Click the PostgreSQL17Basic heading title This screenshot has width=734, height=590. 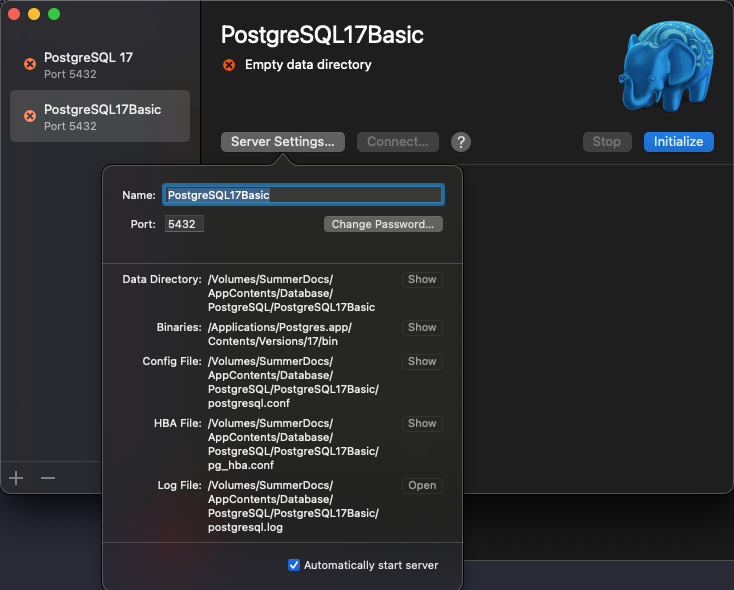(322, 35)
